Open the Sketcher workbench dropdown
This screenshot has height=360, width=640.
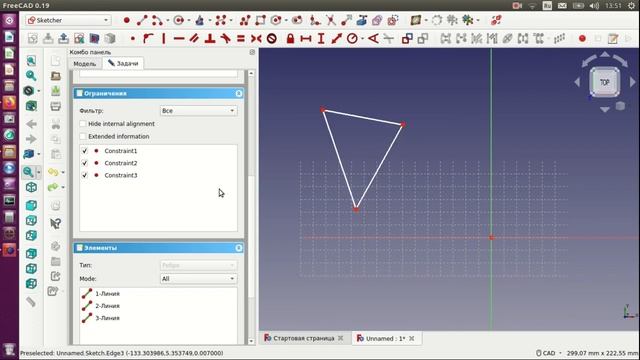coord(68,20)
